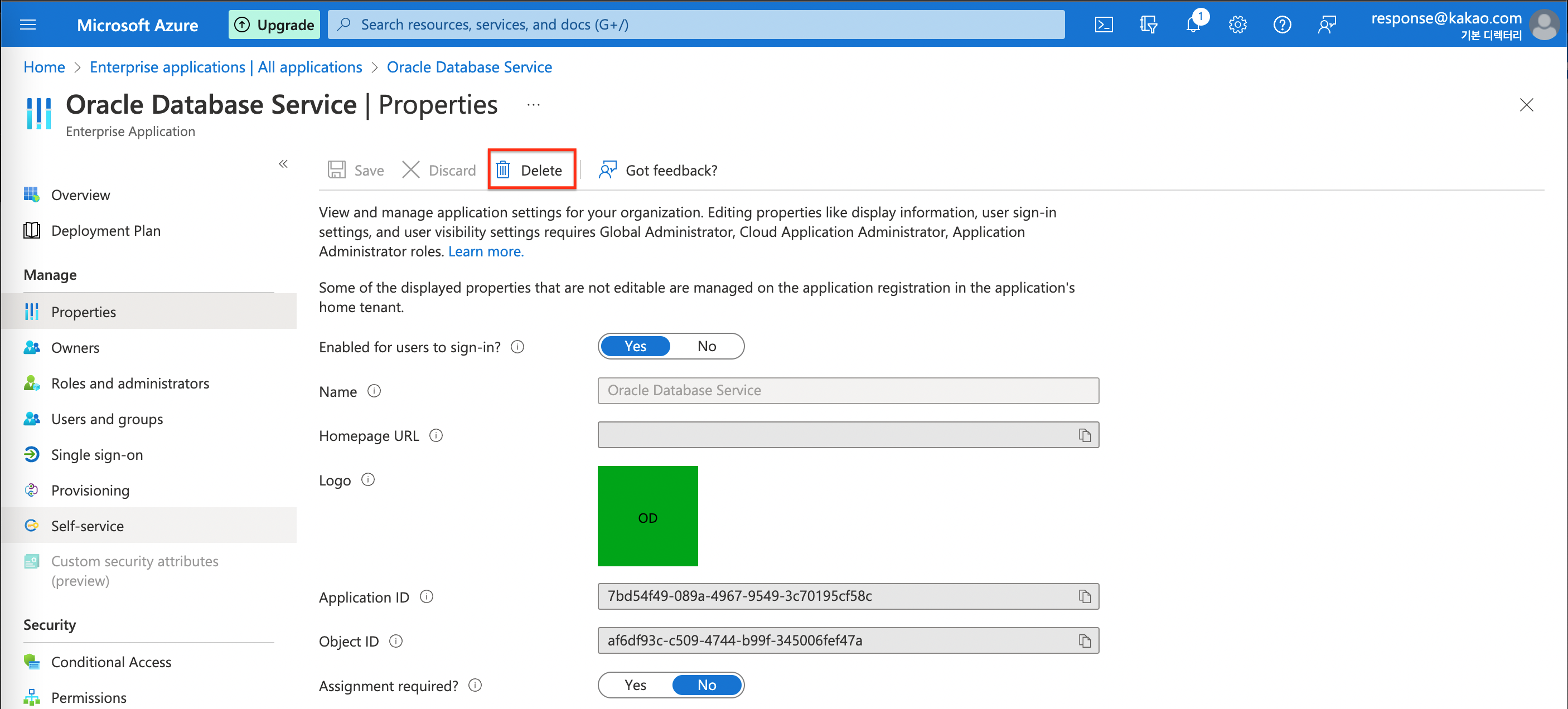Open Single sign-on settings
Image resolution: width=1568 pixels, height=709 pixels.
pyautogui.click(x=148, y=454)
